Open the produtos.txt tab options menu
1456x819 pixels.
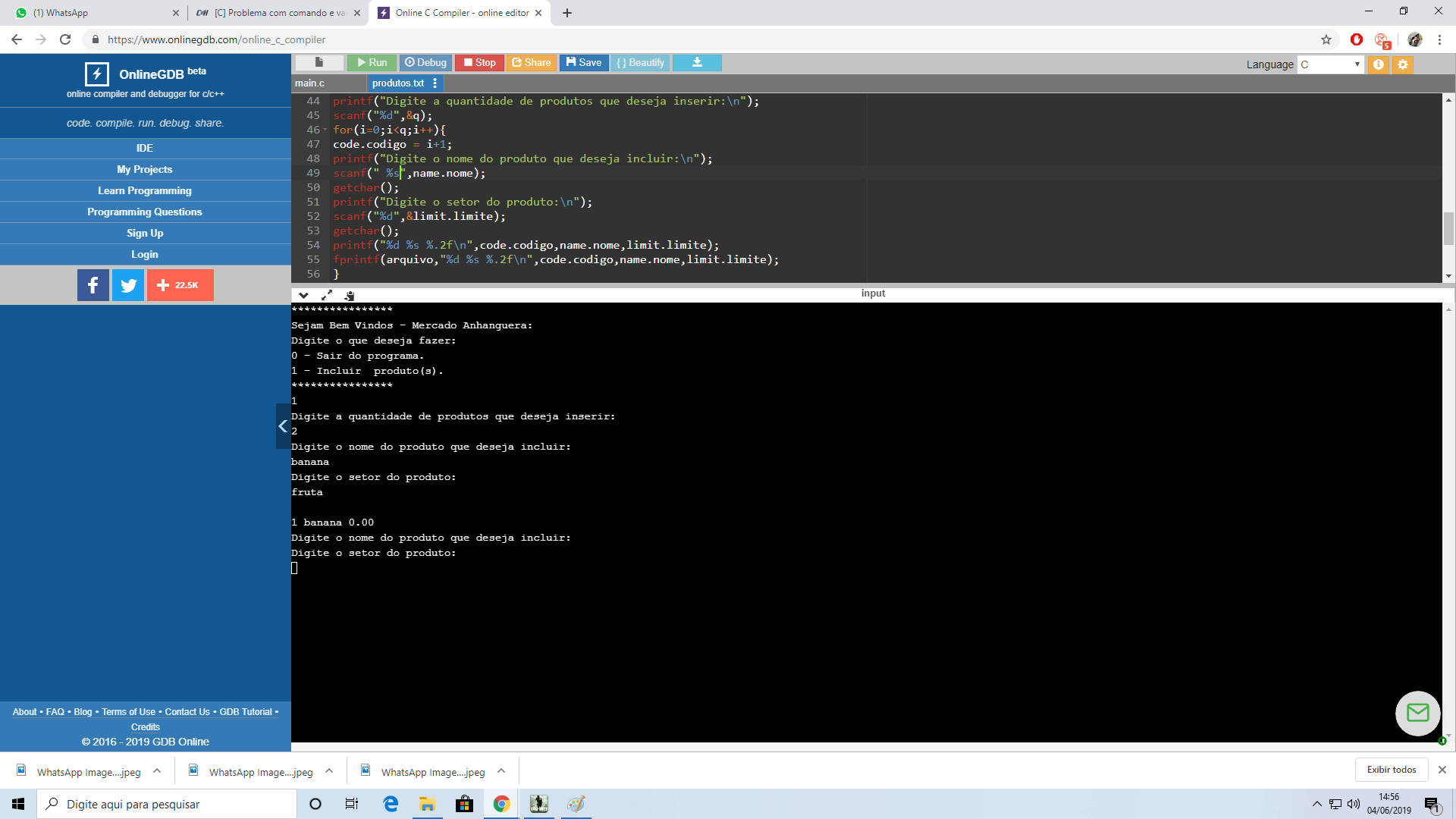pos(435,83)
